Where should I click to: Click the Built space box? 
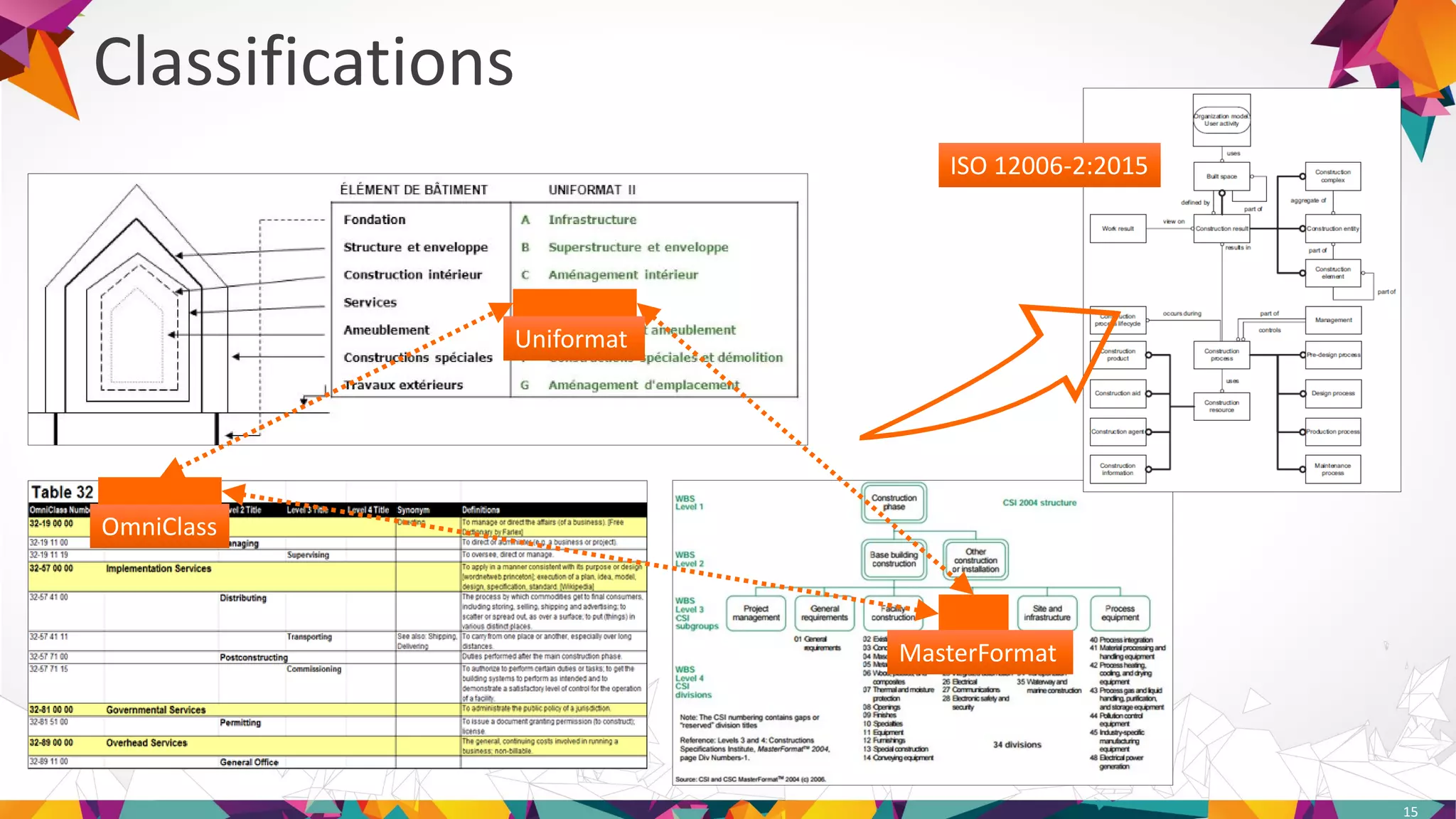[x=1221, y=176]
